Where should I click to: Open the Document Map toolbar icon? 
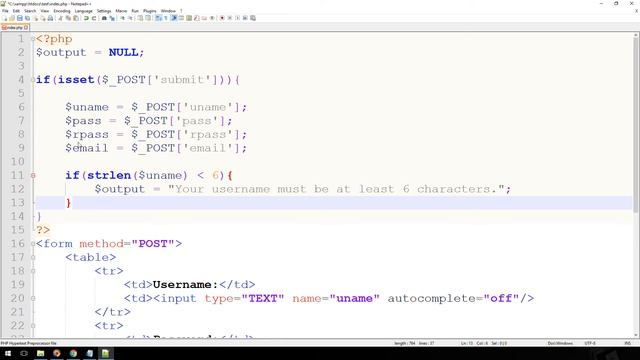click(189, 18)
